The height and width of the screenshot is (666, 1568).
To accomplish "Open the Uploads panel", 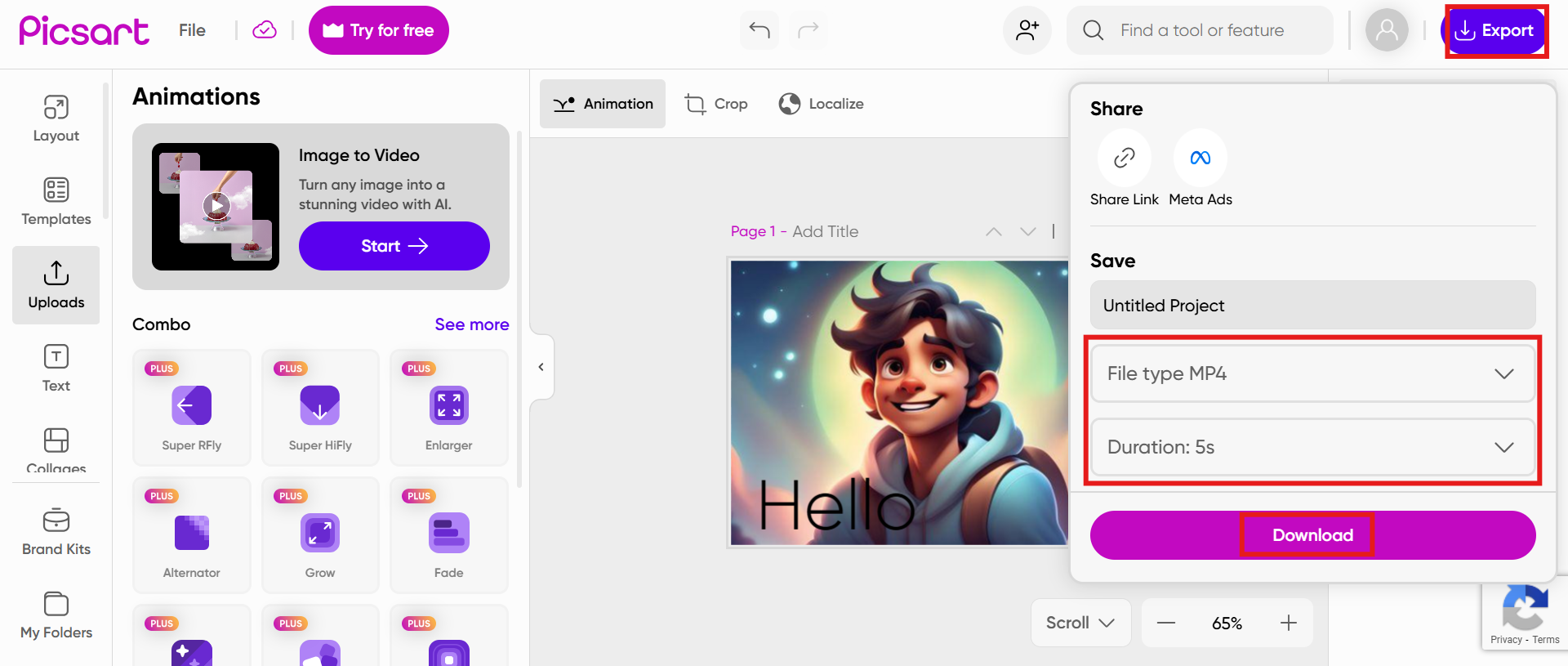I will 56,285.
